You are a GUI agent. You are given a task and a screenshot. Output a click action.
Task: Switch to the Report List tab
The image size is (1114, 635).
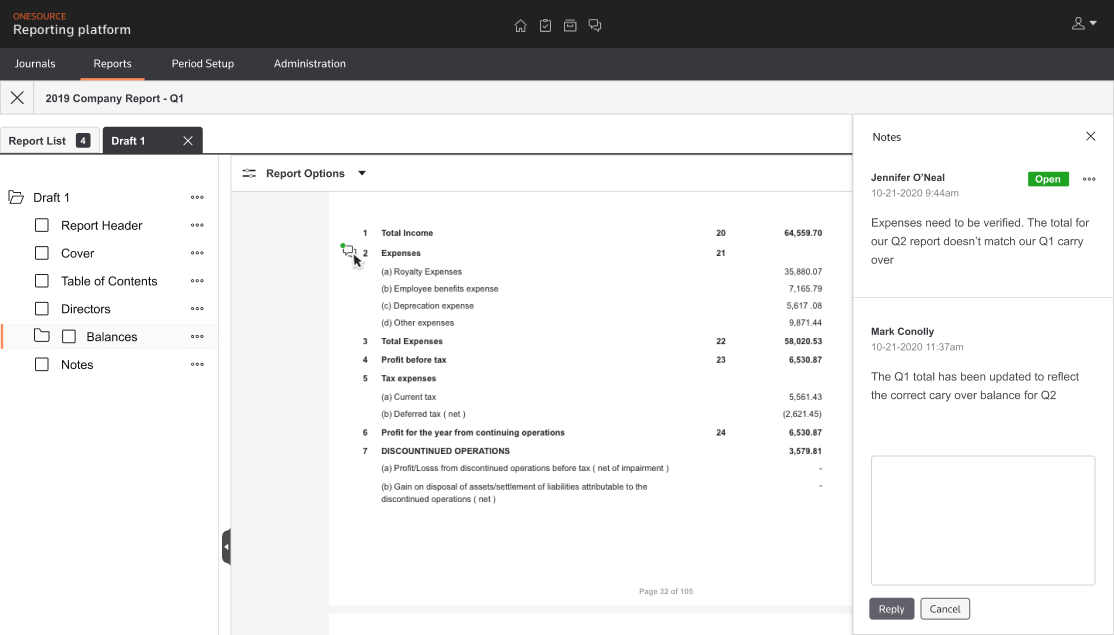[x=38, y=141]
